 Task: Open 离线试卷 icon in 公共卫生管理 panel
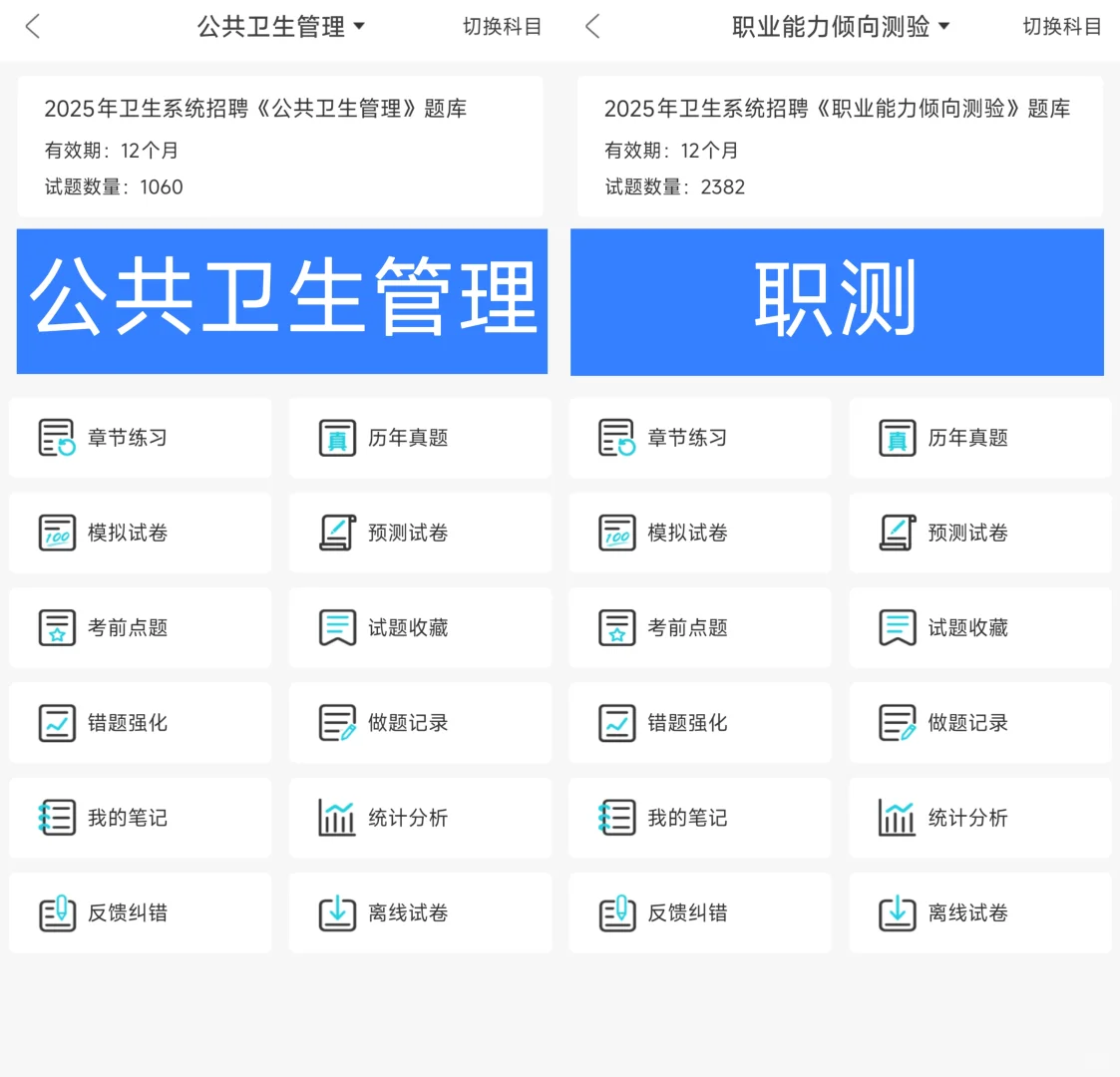337,912
